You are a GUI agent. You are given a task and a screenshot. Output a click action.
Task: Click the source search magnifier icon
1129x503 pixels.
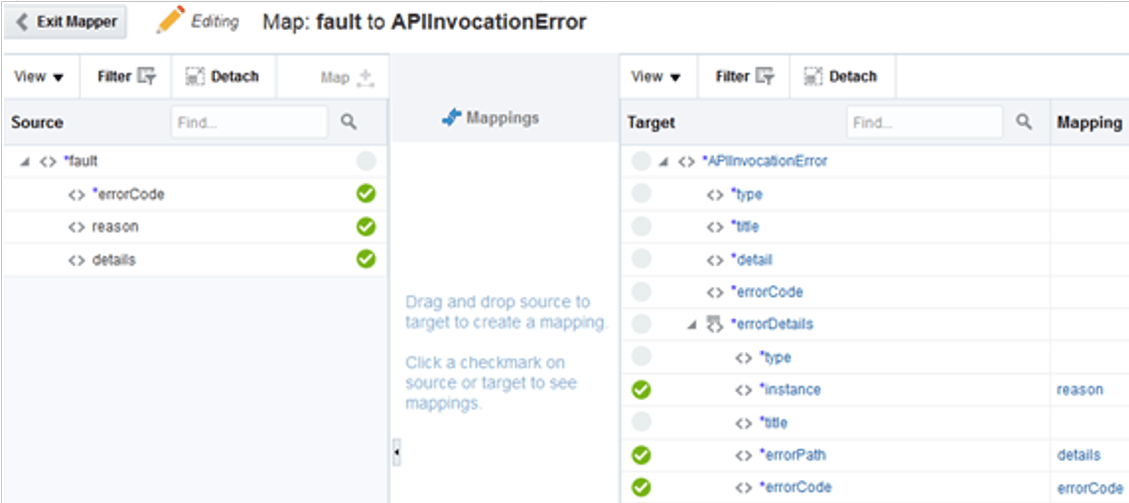tap(348, 122)
